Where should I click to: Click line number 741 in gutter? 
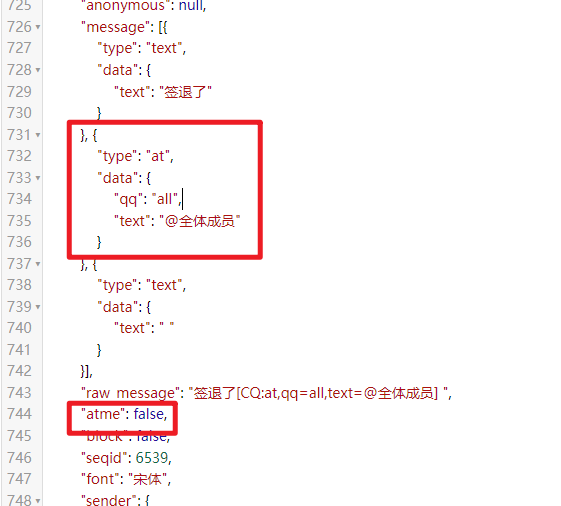pos(19,350)
